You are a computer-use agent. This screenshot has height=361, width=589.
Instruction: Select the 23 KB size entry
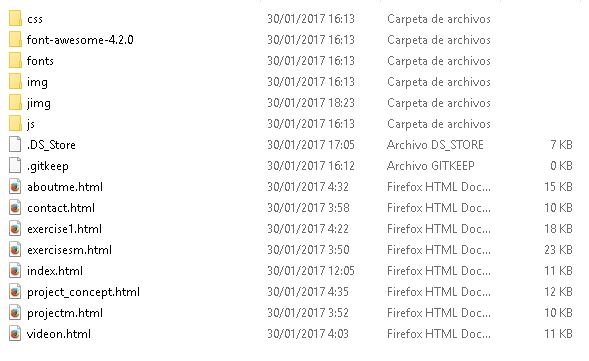[558, 250]
